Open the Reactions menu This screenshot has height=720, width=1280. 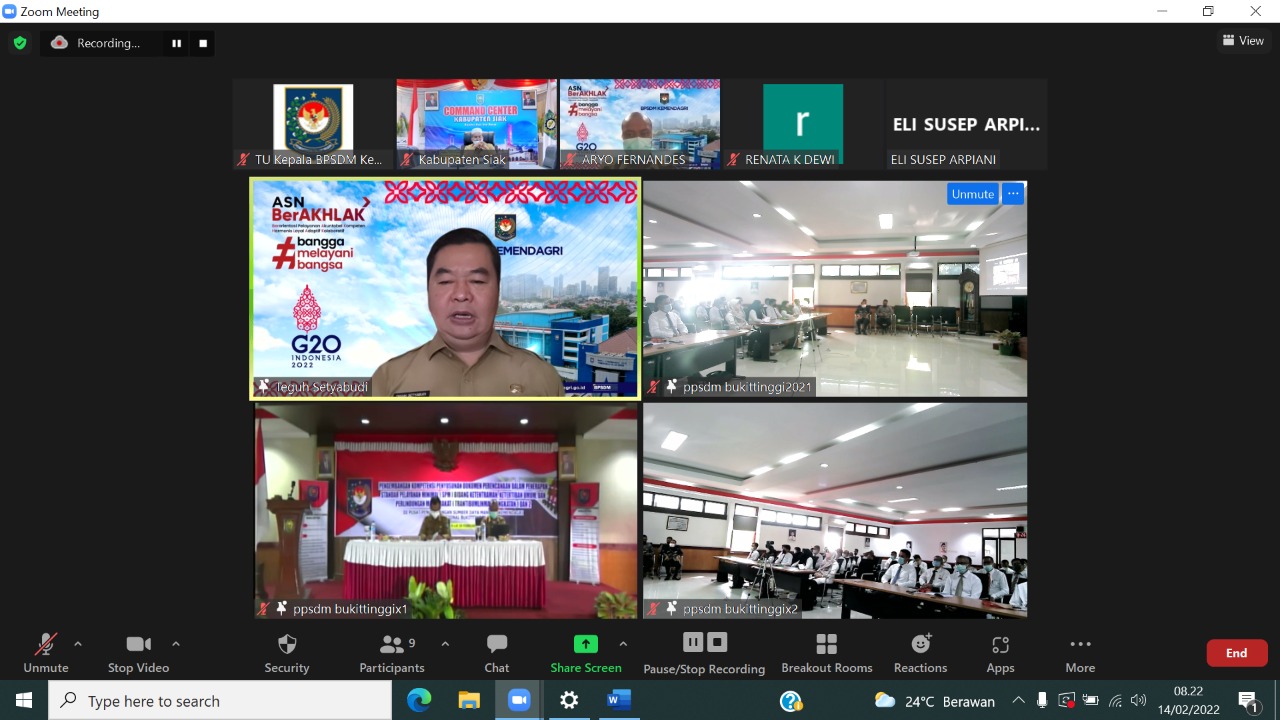pos(920,645)
